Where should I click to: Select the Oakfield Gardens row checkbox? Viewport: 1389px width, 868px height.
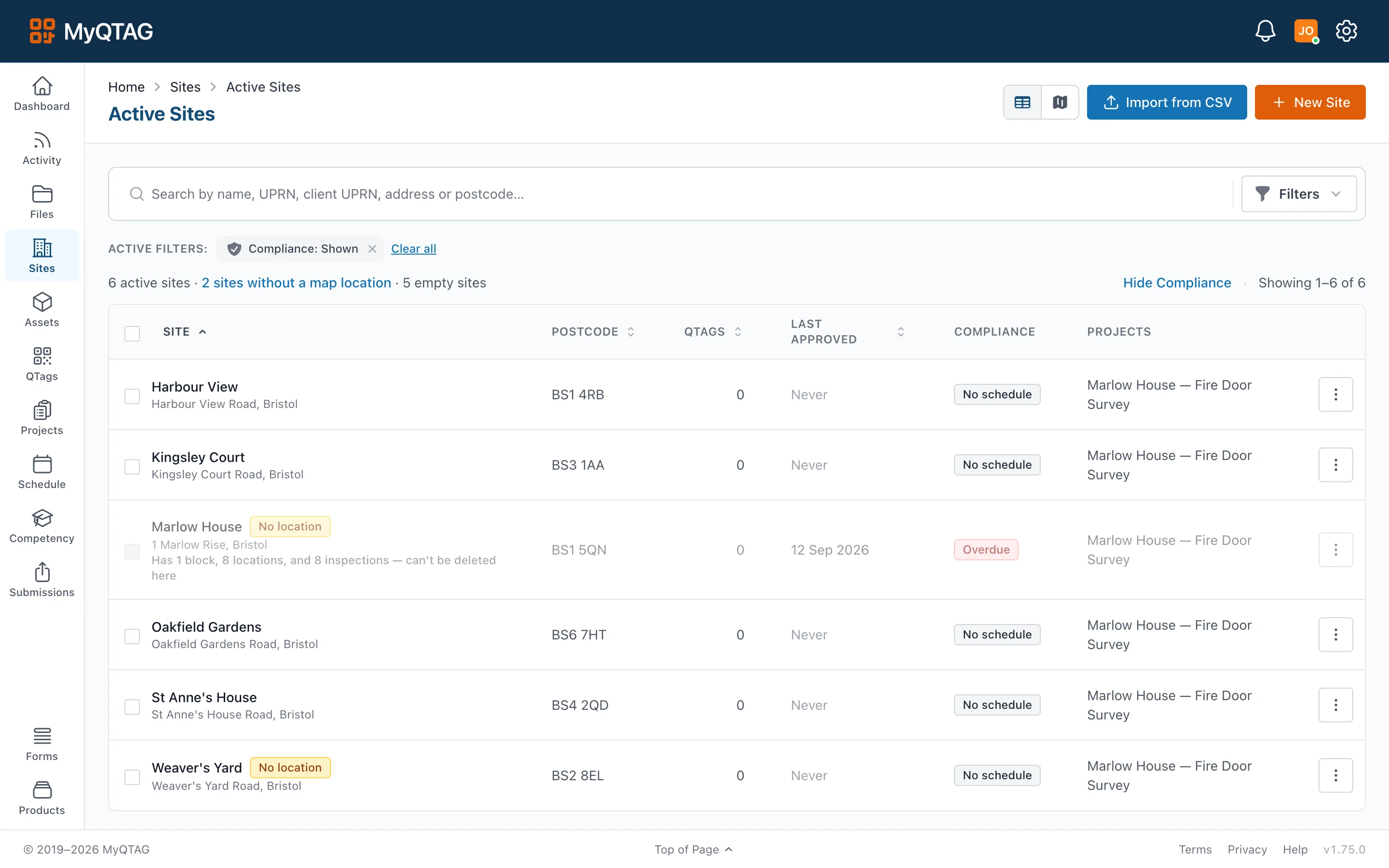tap(132, 636)
